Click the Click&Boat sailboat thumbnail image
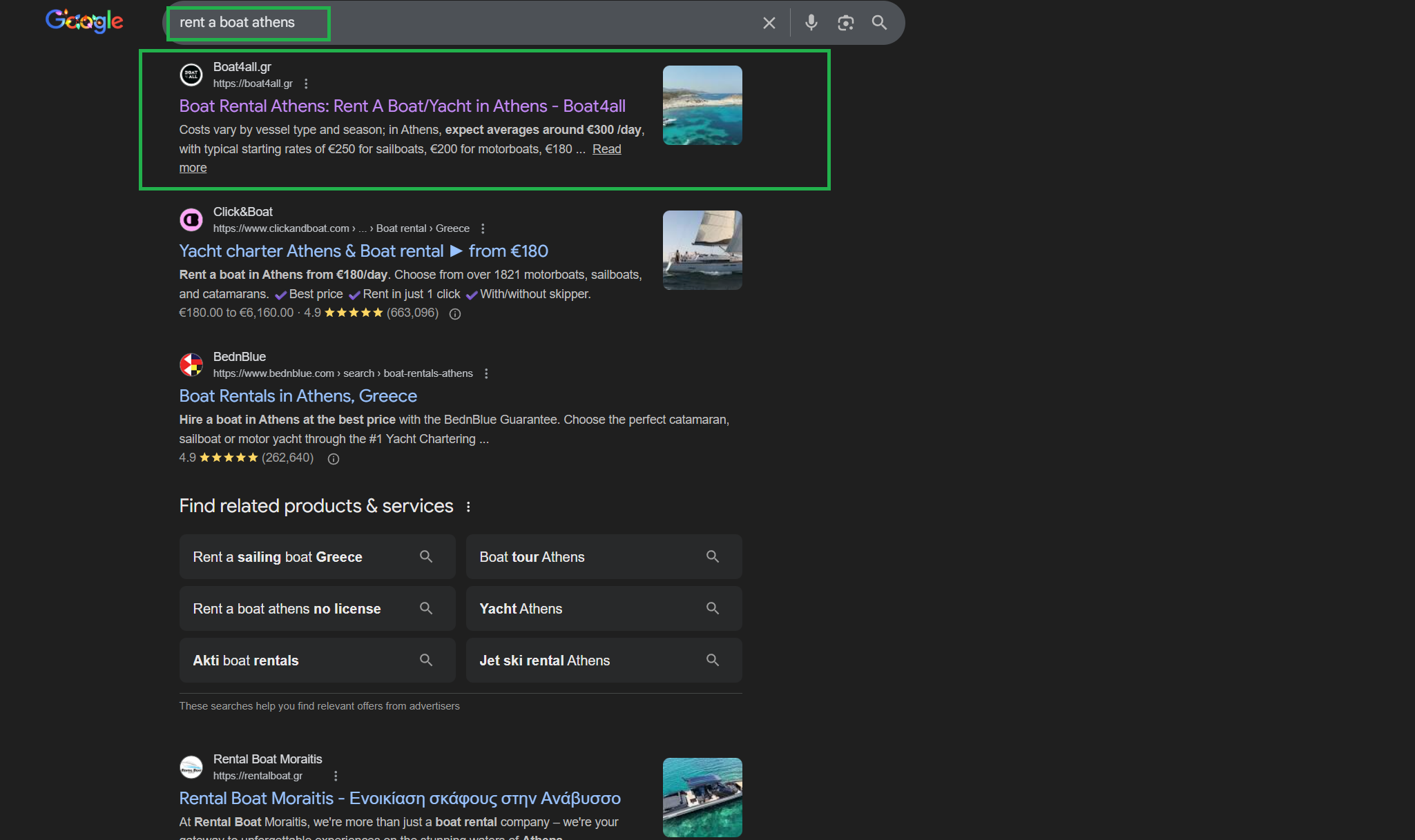Image resolution: width=1415 pixels, height=840 pixels. [x=702, y=250]
